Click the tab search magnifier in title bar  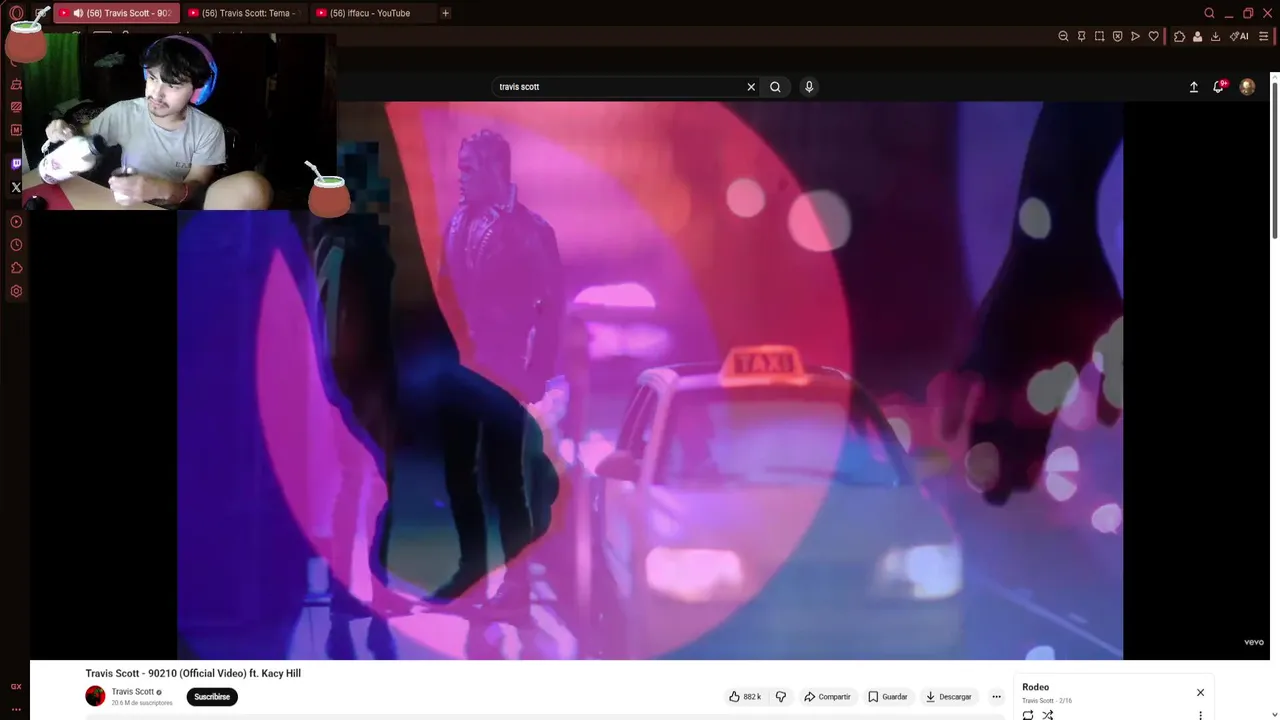1209,13
